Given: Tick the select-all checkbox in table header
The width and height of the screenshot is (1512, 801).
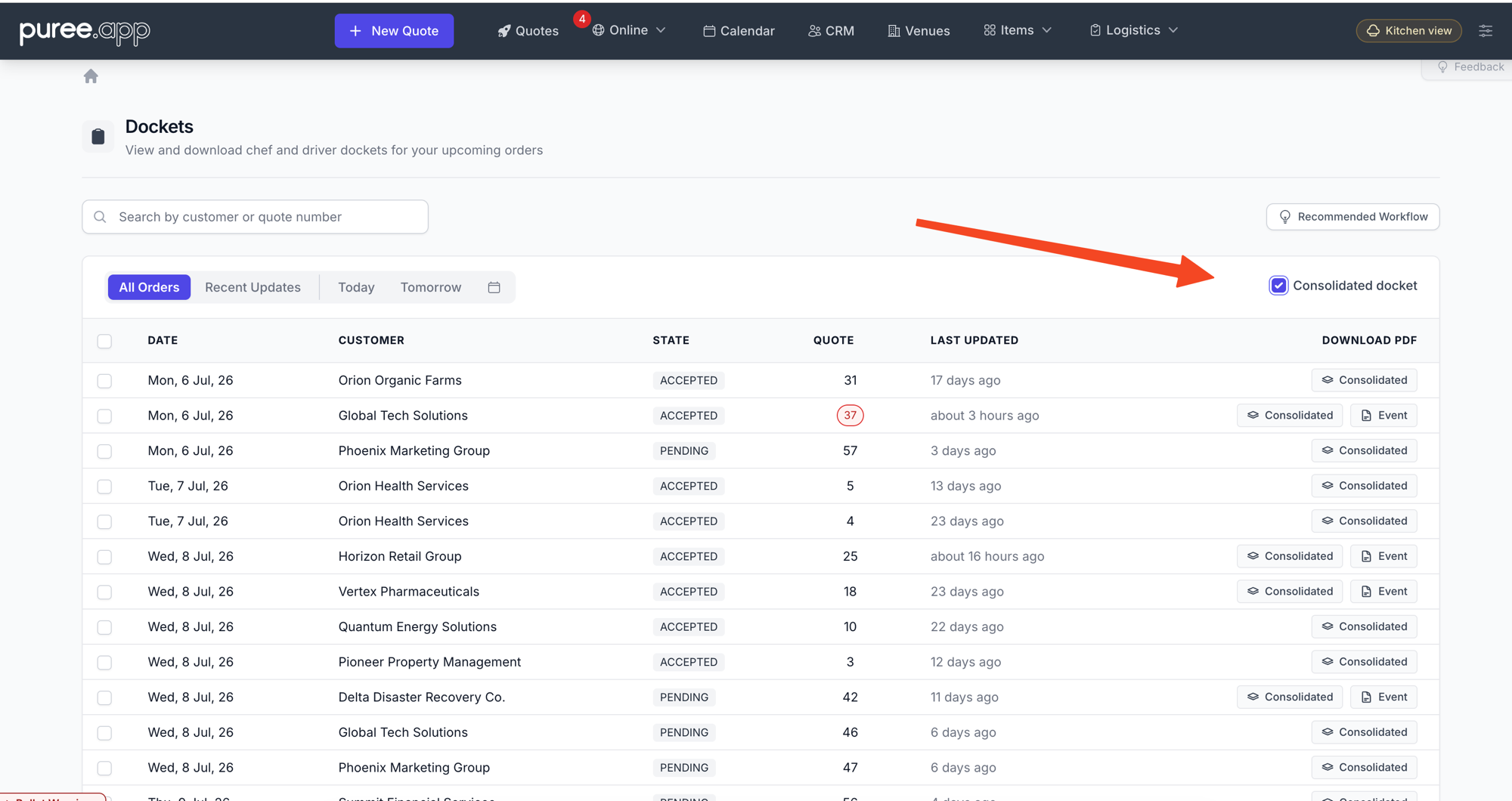Looking at the screenshot, I should [104, 341].
